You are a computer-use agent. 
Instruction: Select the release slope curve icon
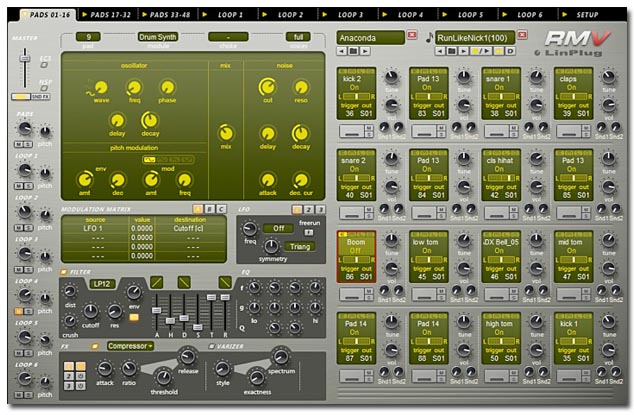click(225, 282)
